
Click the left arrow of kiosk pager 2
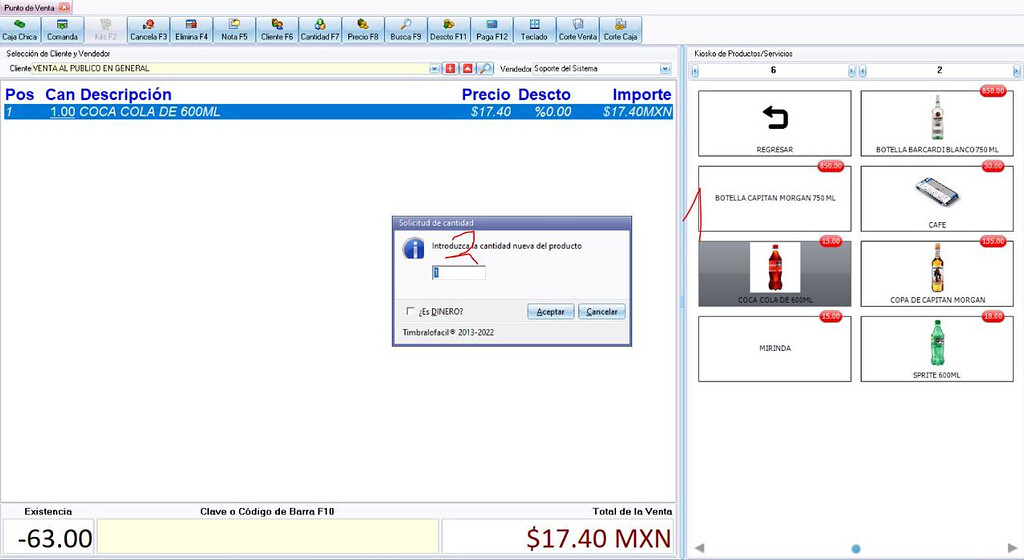pyautogui.click(x=863, y=70)
